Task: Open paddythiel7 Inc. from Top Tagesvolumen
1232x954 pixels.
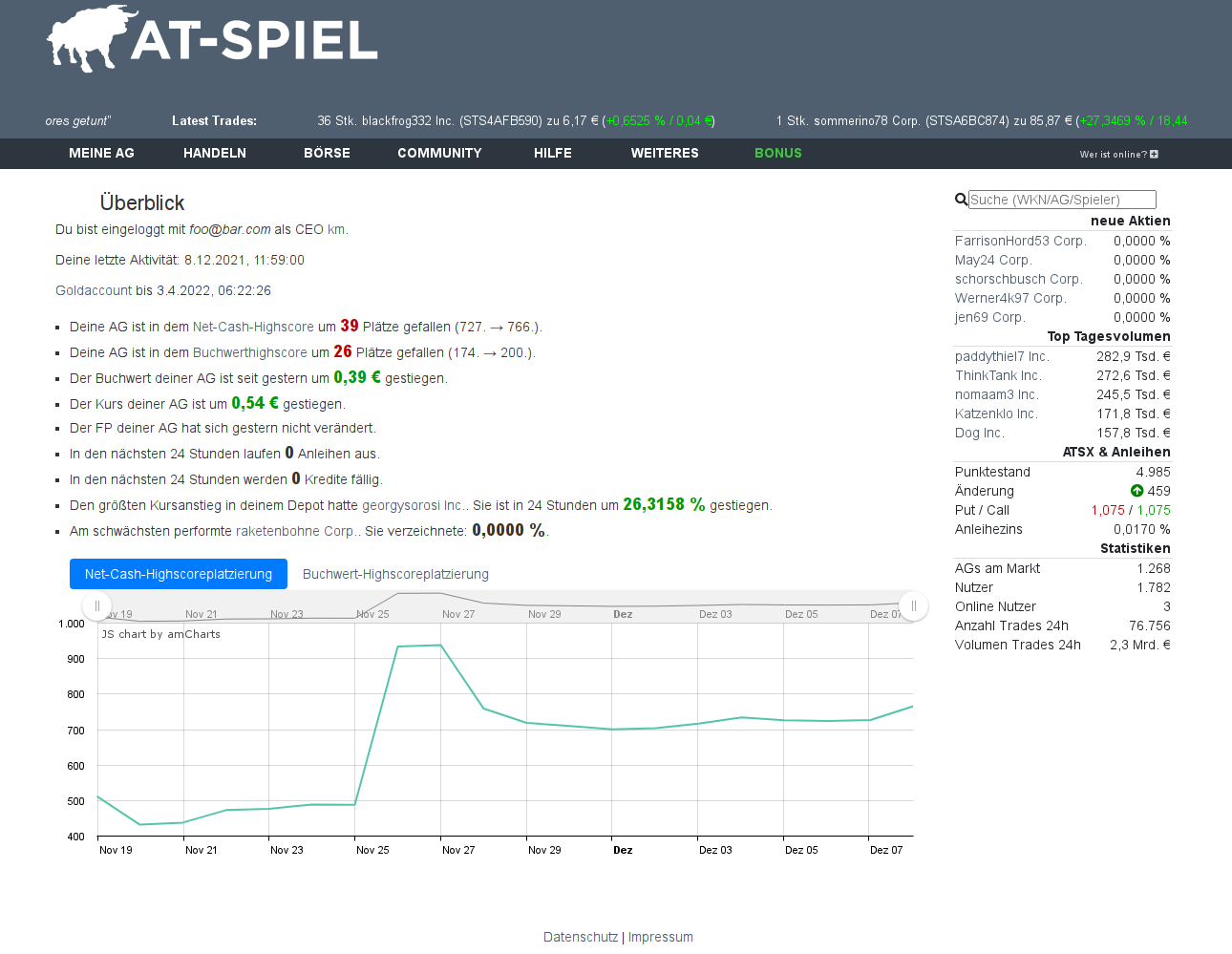Action: point(1002,356)
